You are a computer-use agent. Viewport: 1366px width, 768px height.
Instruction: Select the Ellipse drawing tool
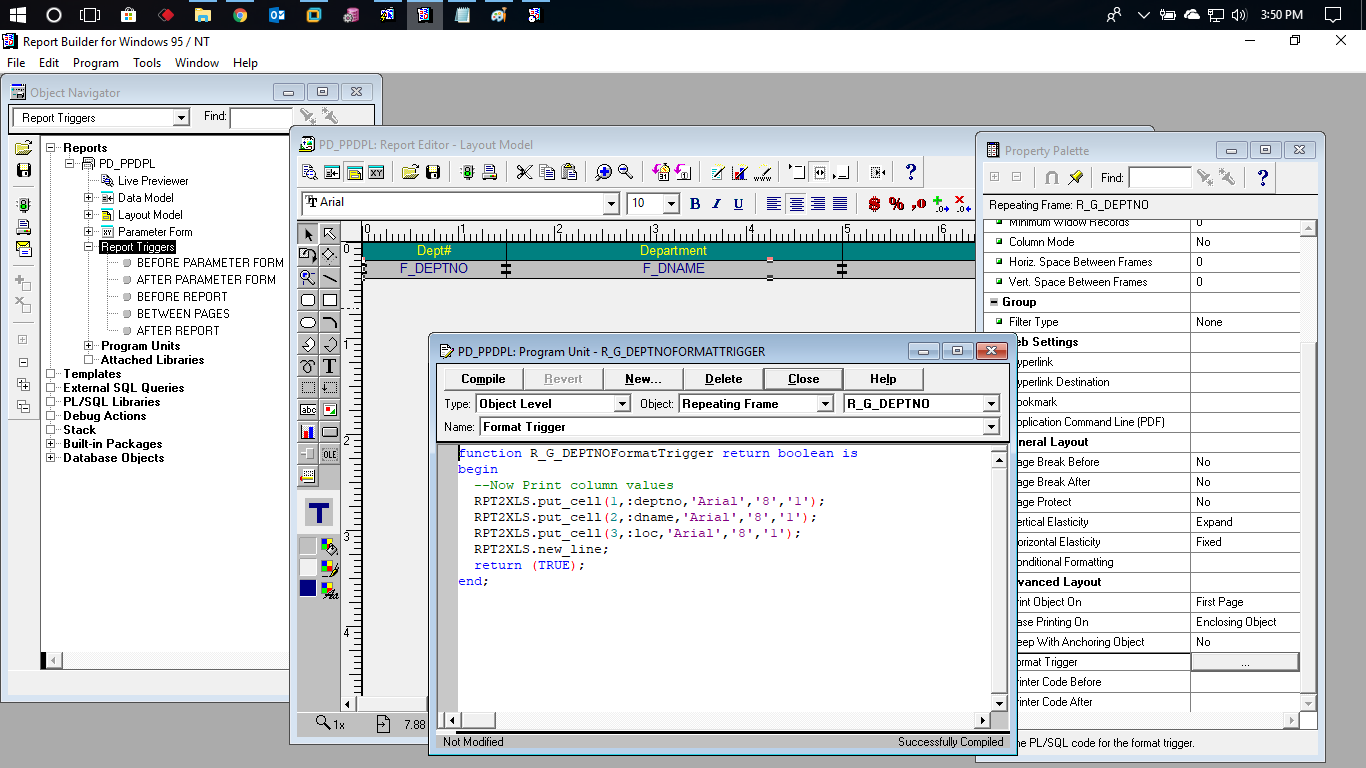point(308,322)
